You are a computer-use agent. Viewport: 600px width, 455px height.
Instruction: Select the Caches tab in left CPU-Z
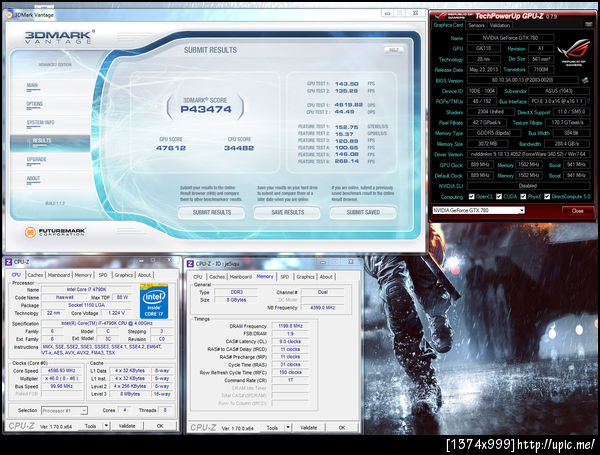click(35, 275)
